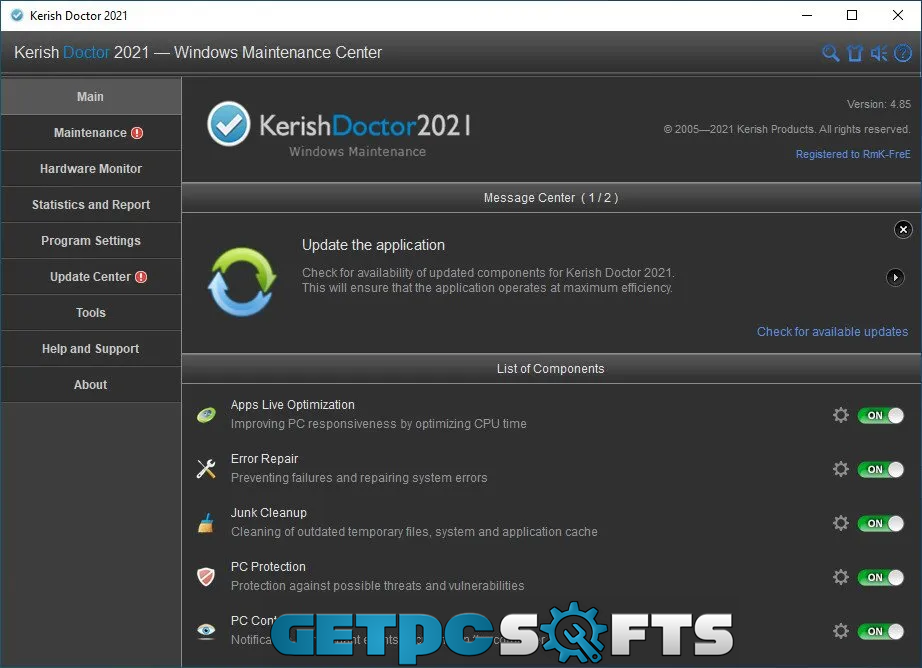Open the search magnifier in the header
Screen dimensions: 922x668
point(830,53)
